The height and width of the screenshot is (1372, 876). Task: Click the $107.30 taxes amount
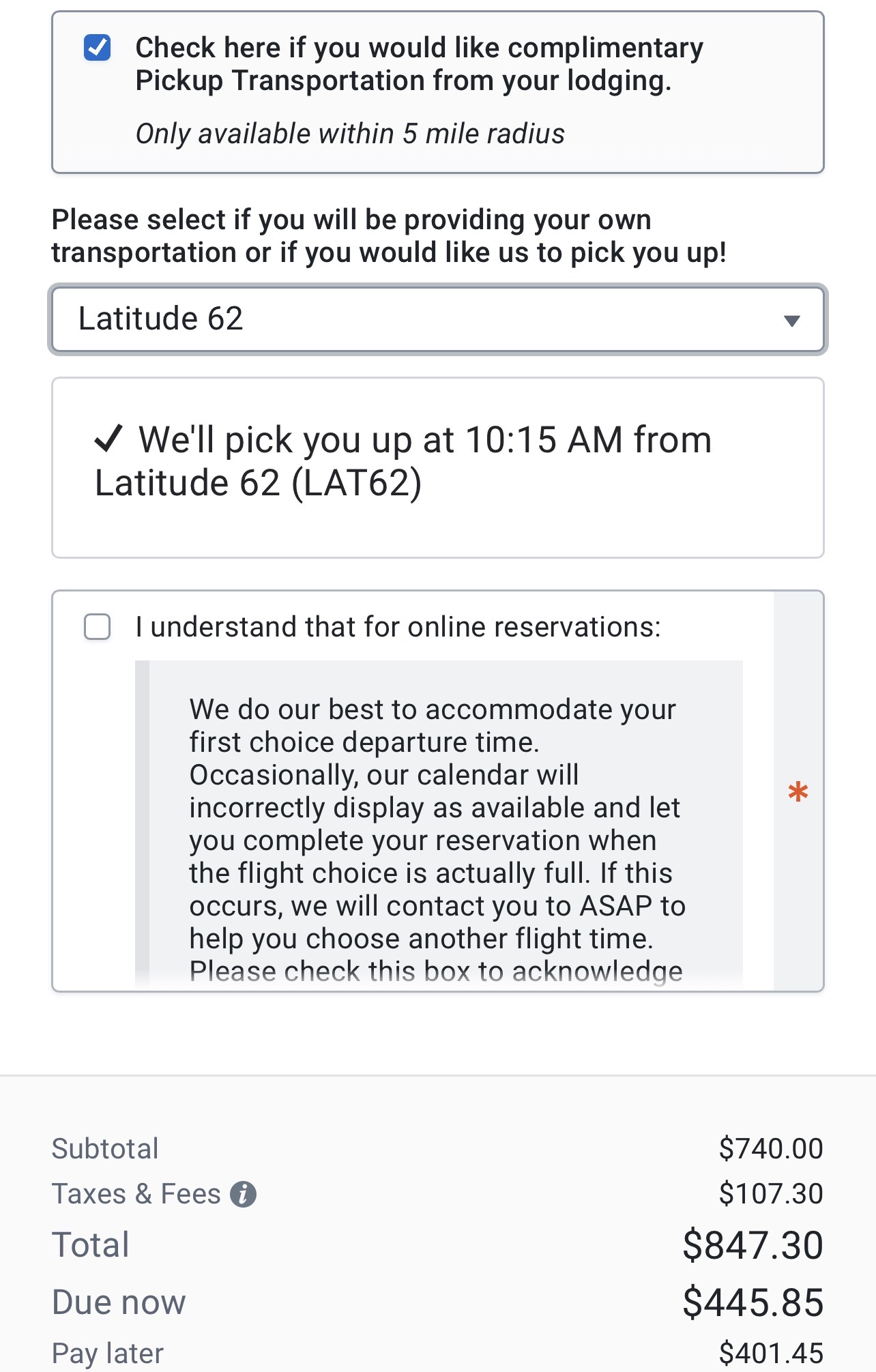[x=771, y=1194]
